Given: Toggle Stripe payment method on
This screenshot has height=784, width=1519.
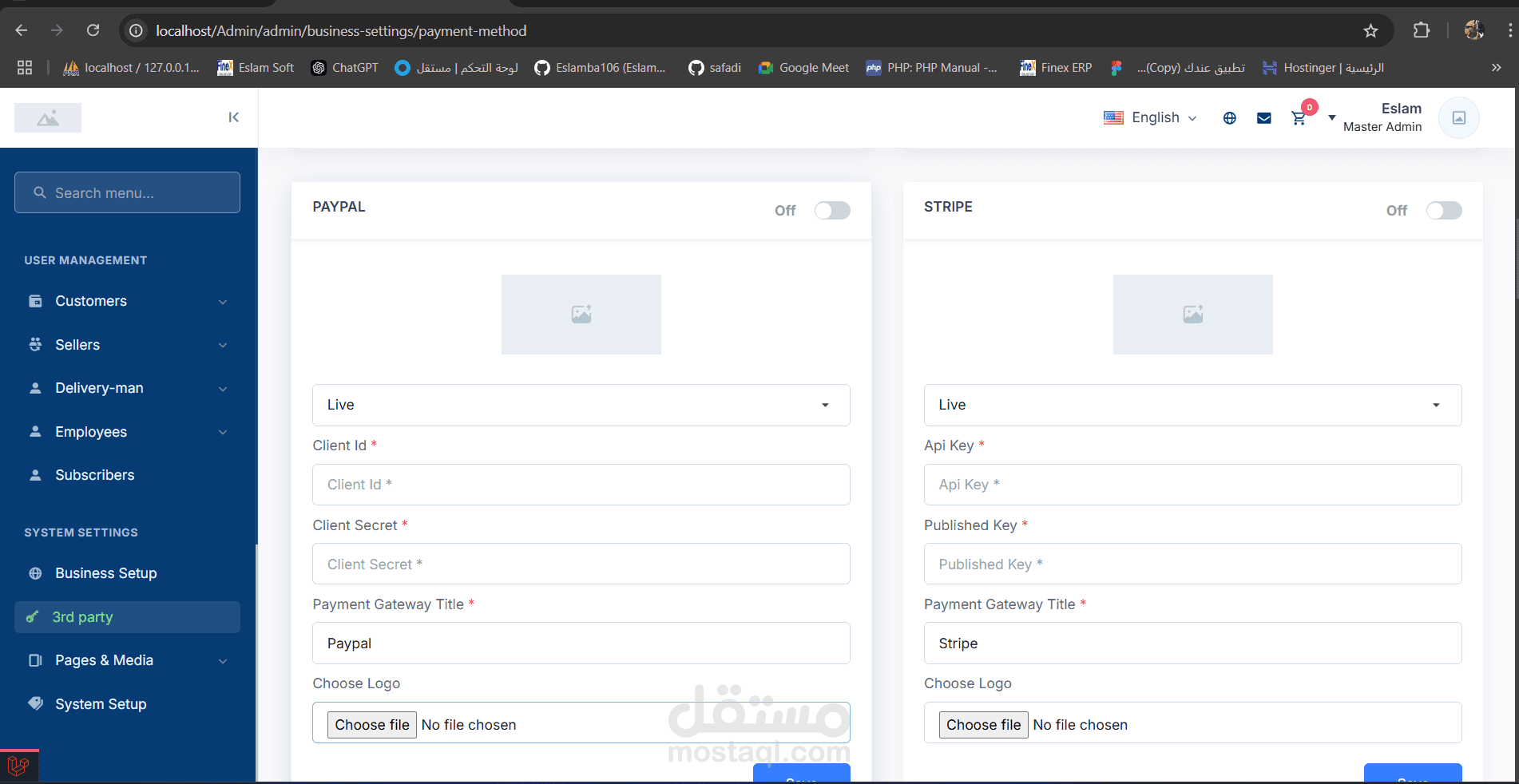Looking at the screenshot, I should coord(1444,210).
